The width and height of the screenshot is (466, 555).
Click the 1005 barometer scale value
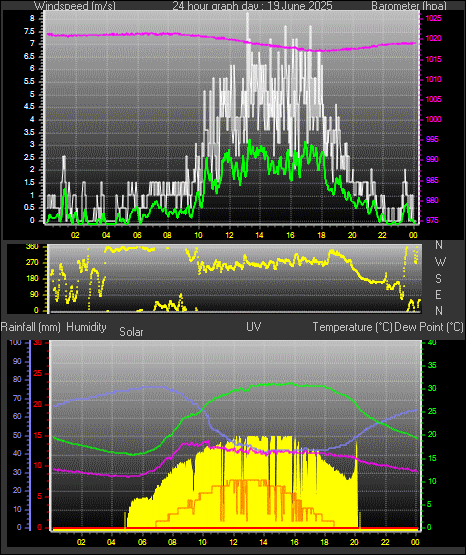(433, 99)
